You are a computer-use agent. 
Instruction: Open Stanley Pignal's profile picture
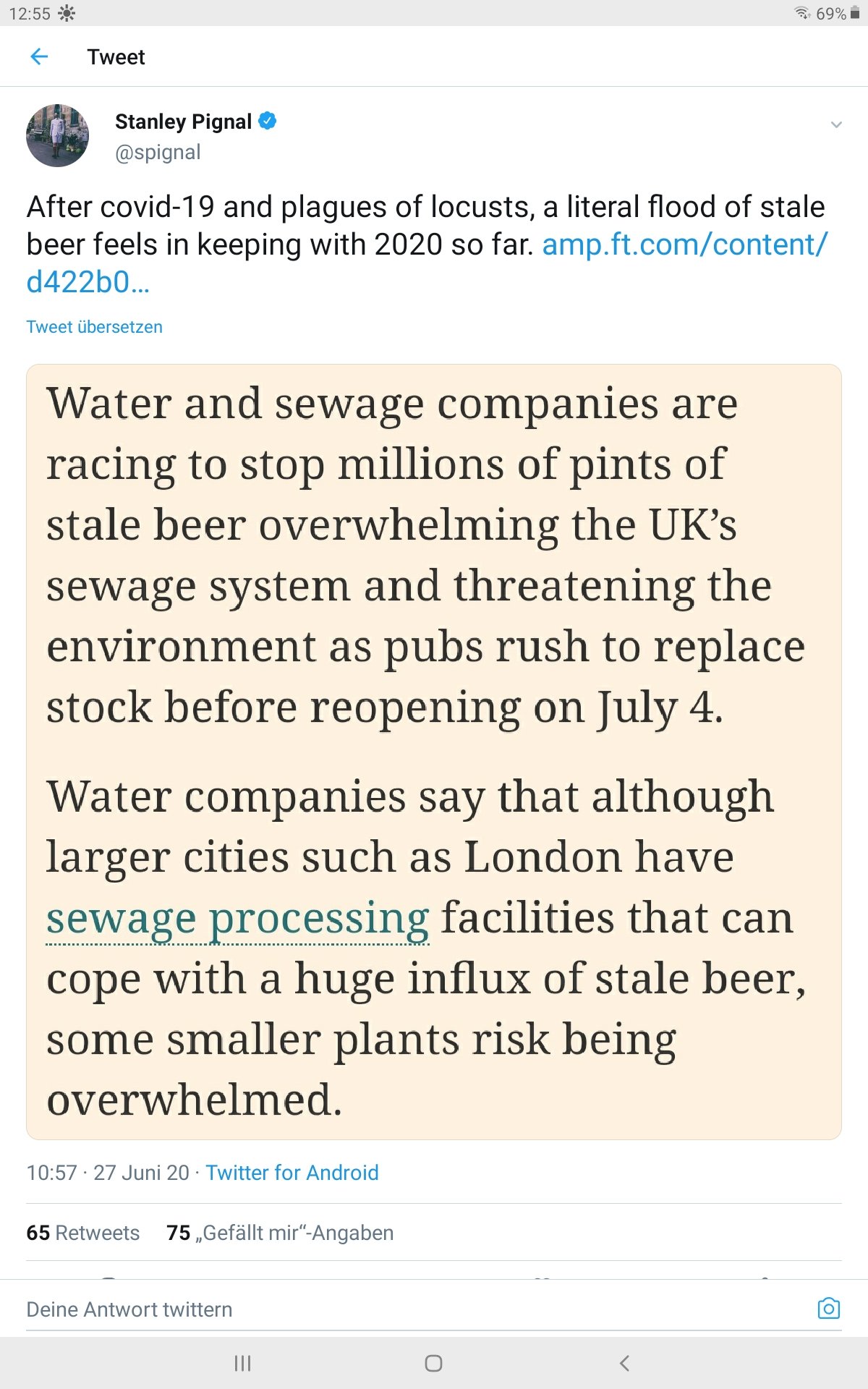(x=57, y=135)
